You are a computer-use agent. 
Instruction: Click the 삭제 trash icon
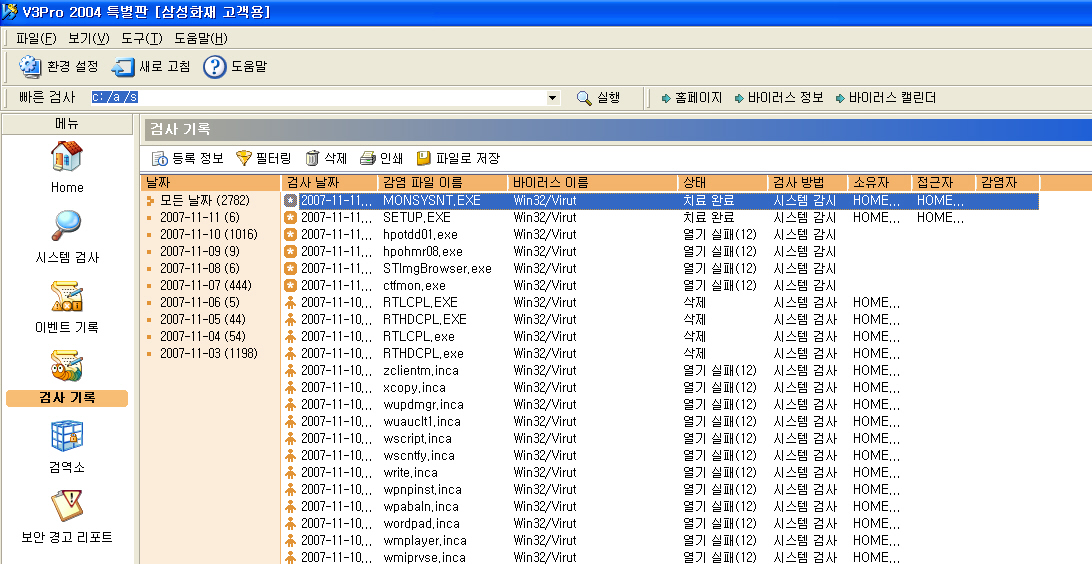313,159
